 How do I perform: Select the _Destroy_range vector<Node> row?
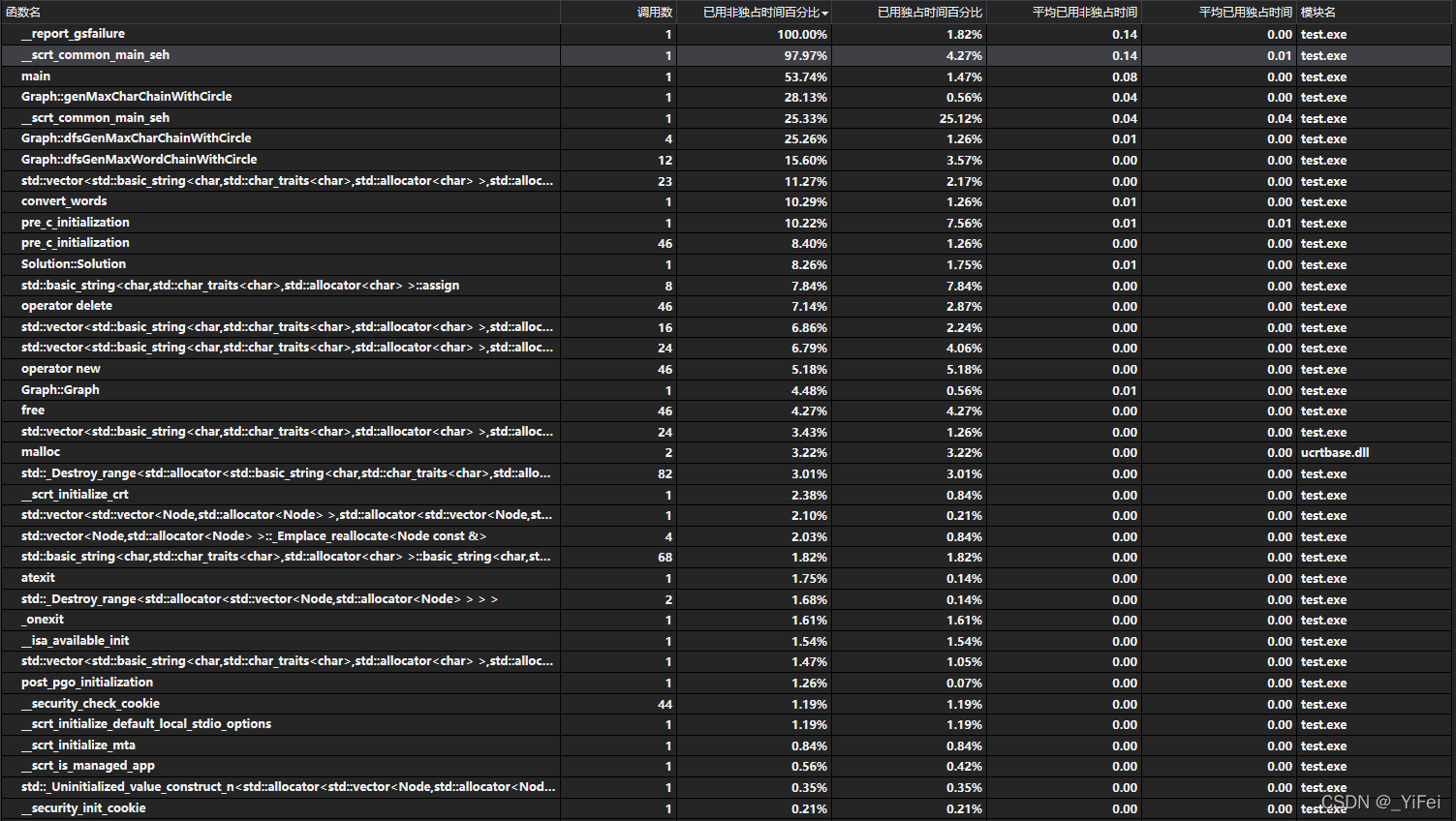(728, 599)
